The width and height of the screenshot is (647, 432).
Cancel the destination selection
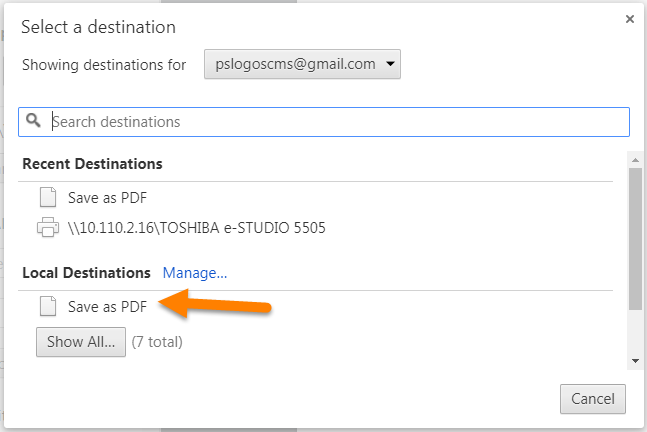coord(593,399)
